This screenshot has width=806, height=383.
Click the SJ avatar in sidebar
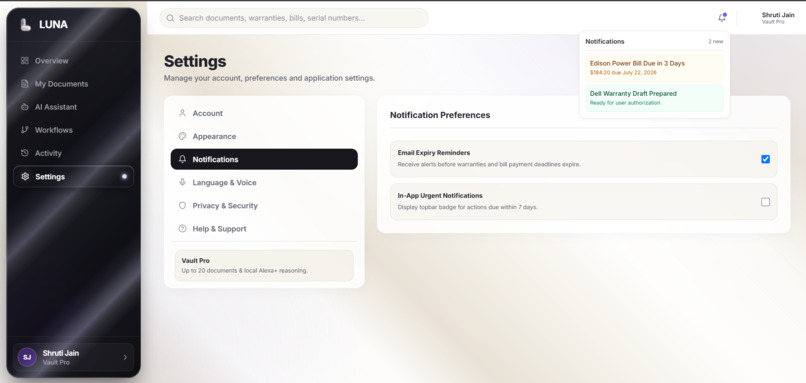27,357
